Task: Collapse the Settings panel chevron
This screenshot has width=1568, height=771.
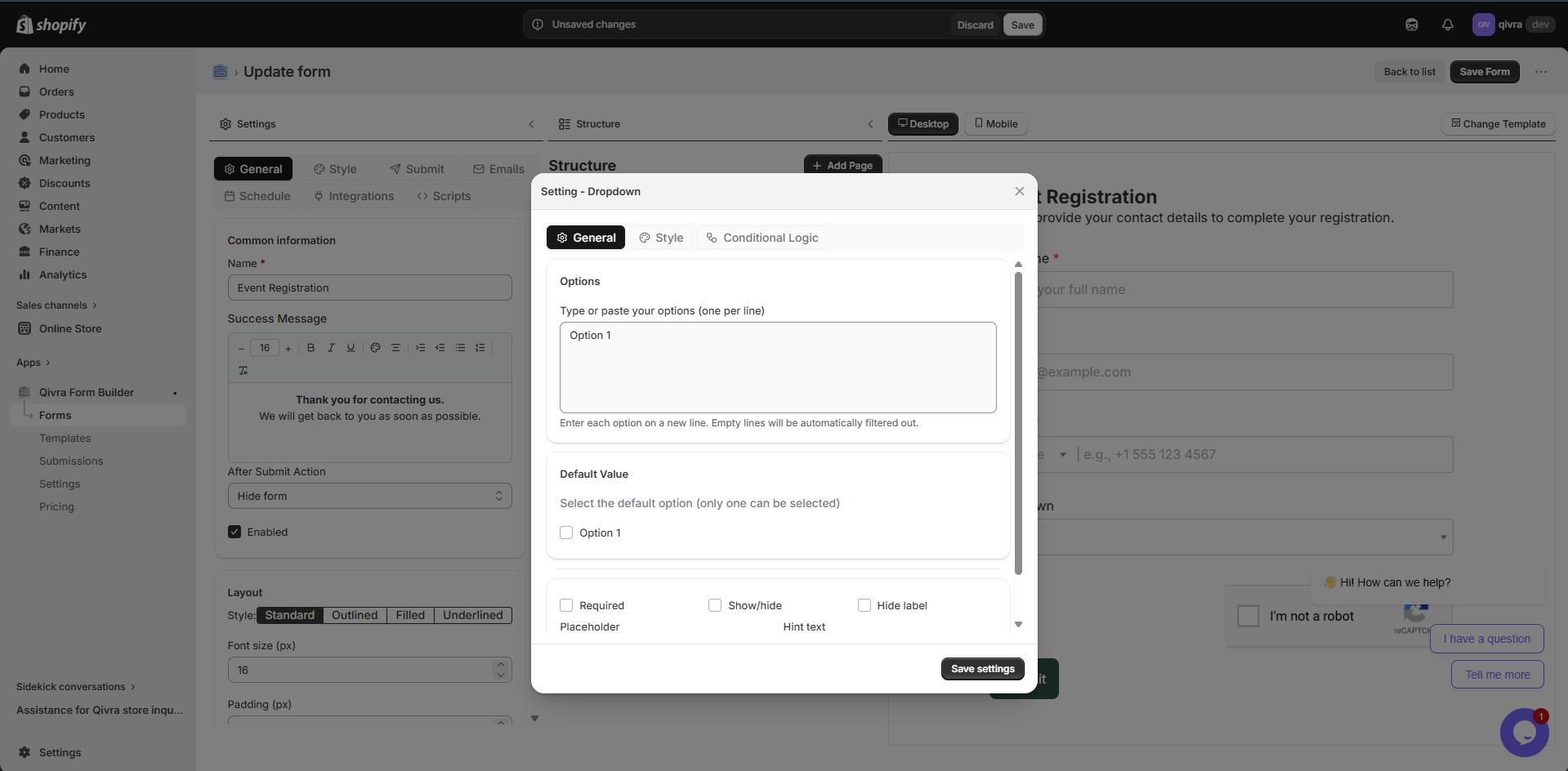Action: click(531, 124)
